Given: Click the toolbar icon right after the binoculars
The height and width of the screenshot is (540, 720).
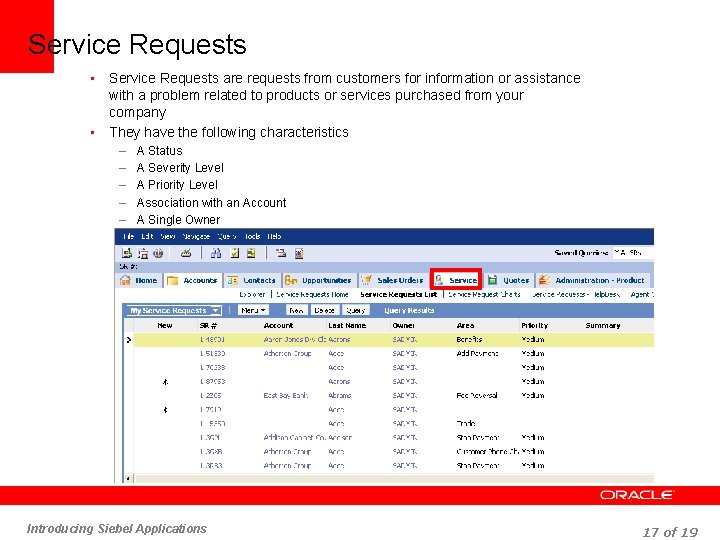Looking at the screenshot, I should (235, 253).
